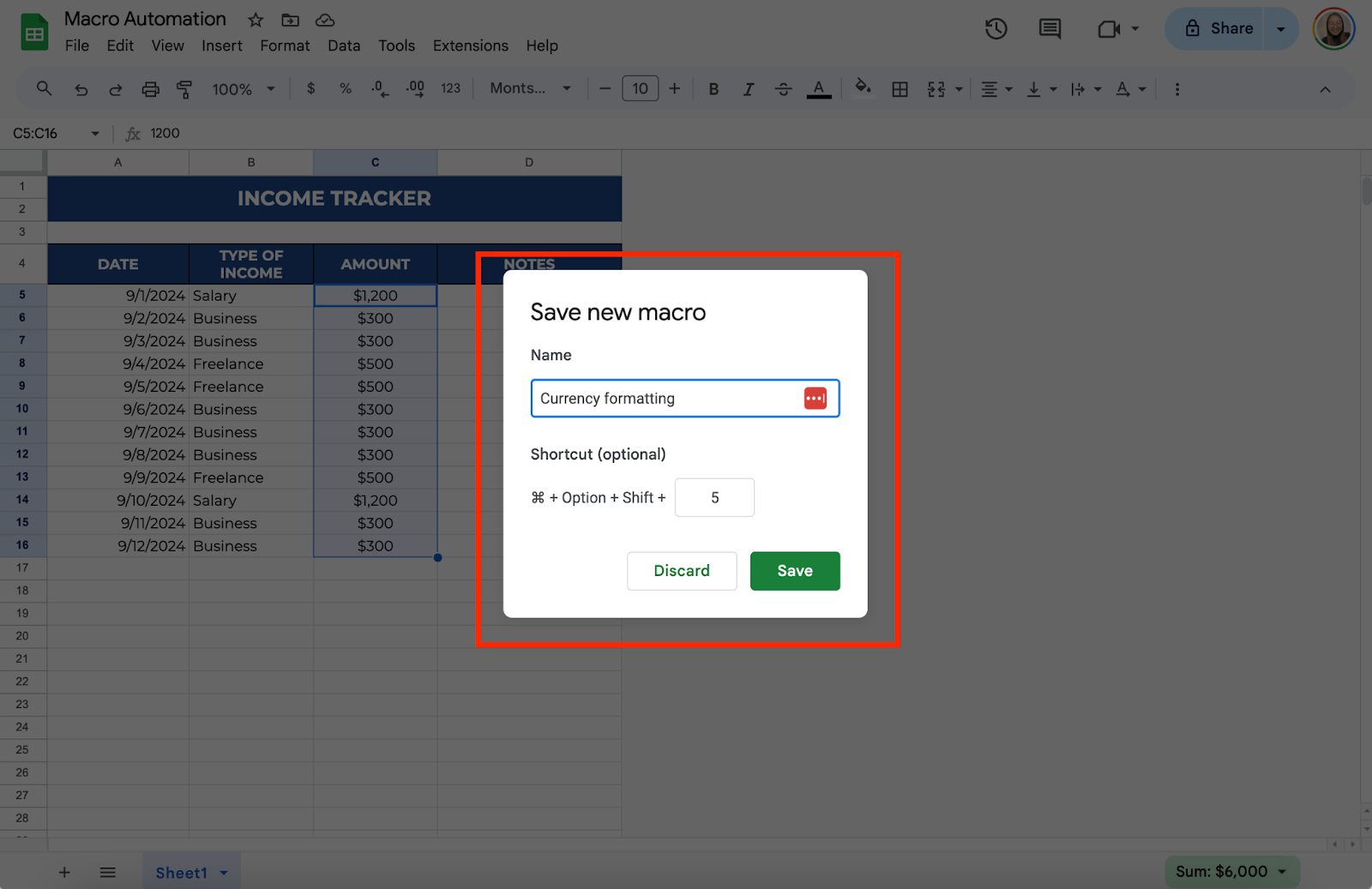The width and height of the screenshot is (1372, 889).
Task: Toggle italic formatting
Action: tap(748, 89)
